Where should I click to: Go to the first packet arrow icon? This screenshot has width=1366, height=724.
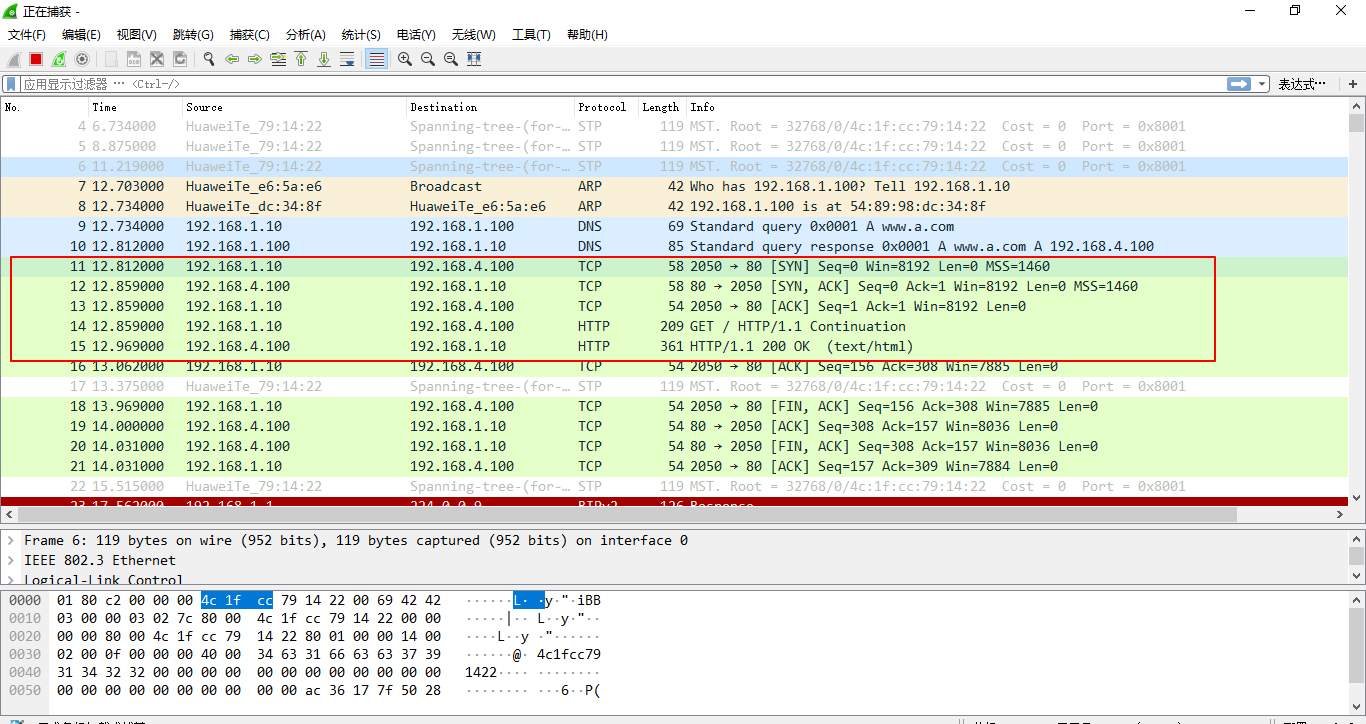tap(302, 59)
